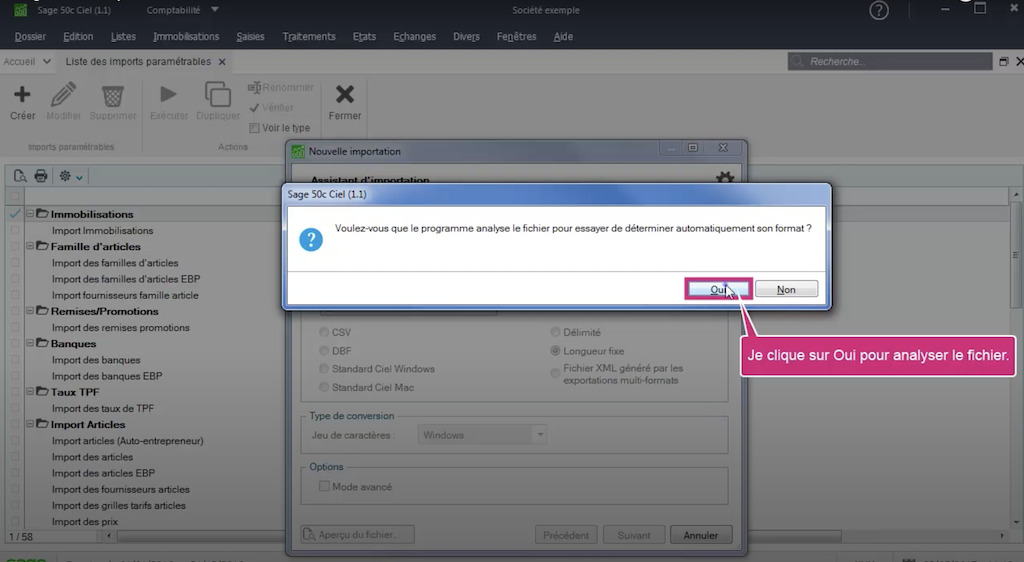Toggle the Voir le type checkbox
This screenshot has height=562, width=1024.
tap(254, 128)
